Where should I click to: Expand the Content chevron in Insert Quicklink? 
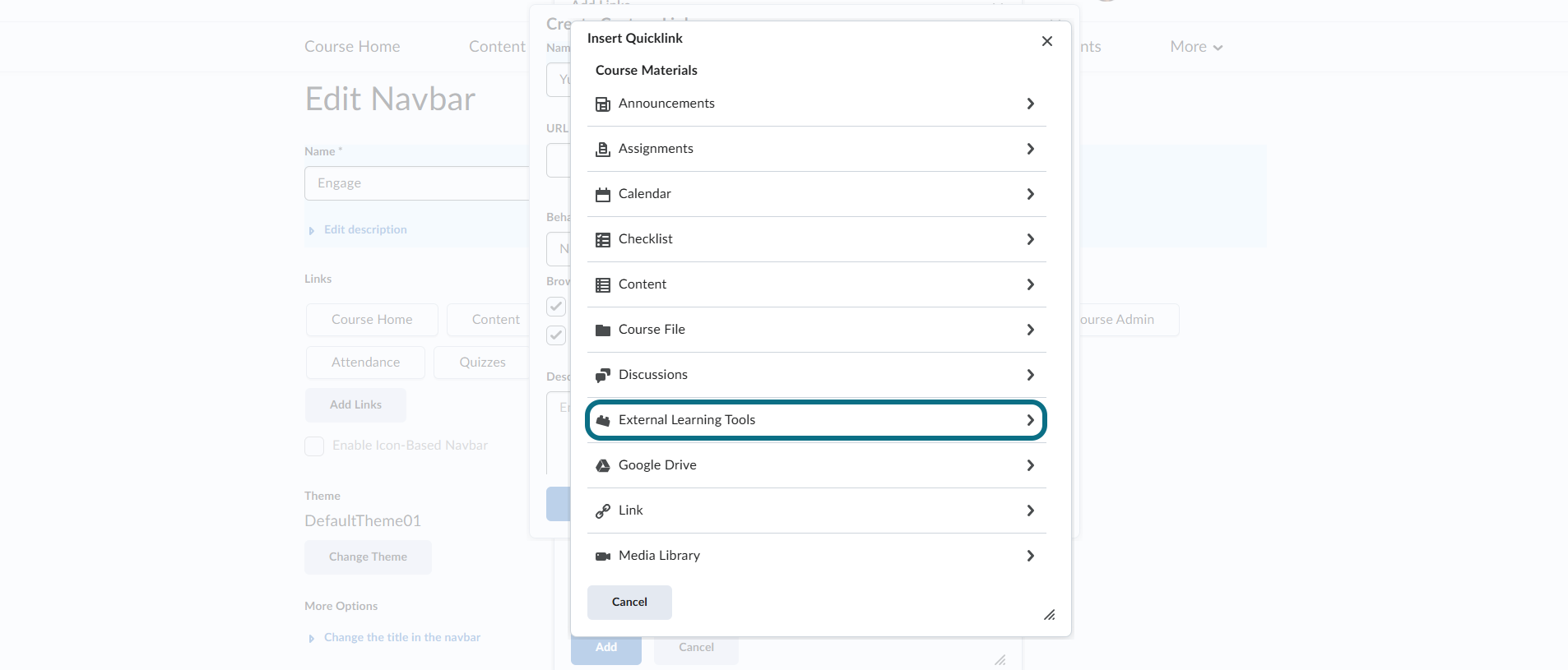click(x=1030, y=284)
